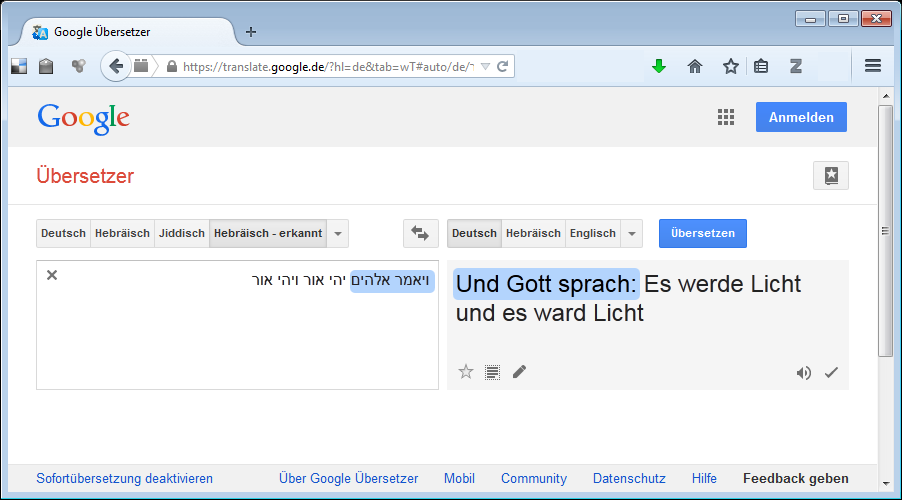Open the Phrasebook star button
The height and width of the screenshot is (500, 902).
[x=831, y=175]
